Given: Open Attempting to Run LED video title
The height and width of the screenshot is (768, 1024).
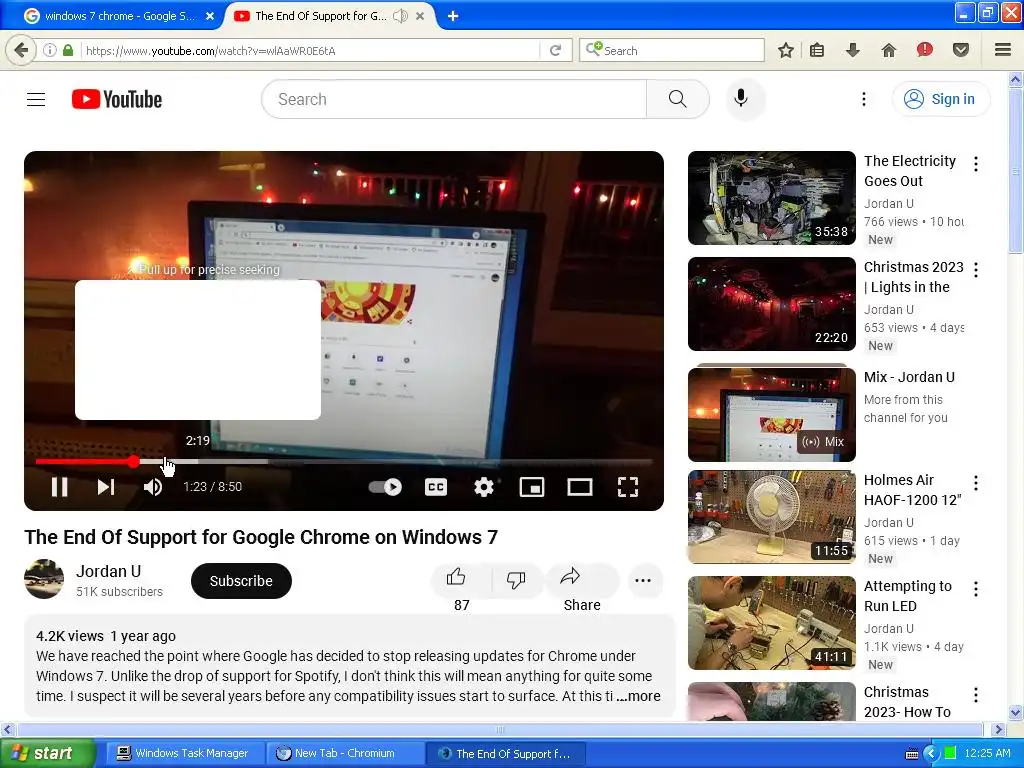Looking at the screenshot, I should tap(908, 596).
